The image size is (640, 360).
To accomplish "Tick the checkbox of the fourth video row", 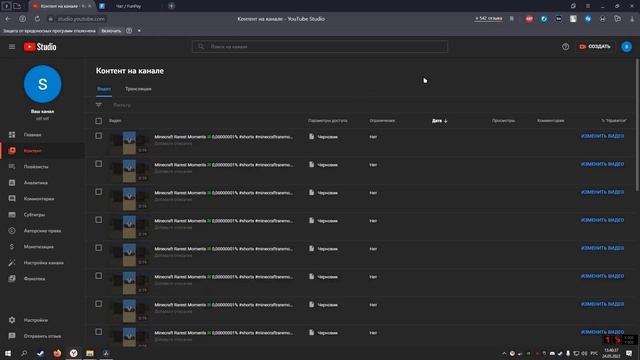I will pyautogui.click(x=99, y=220).
